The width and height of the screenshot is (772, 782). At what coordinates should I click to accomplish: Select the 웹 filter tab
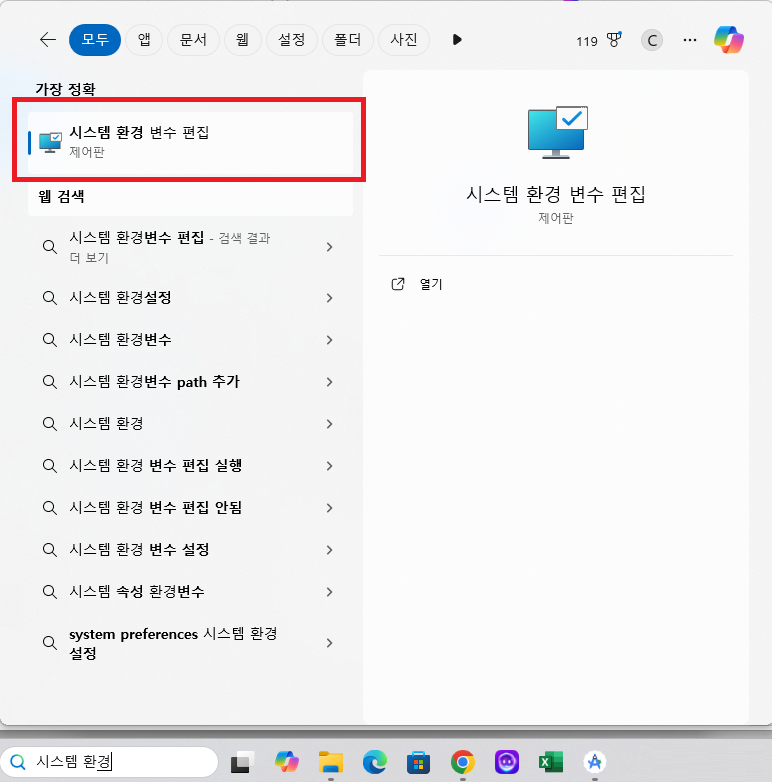click(242, 39)
